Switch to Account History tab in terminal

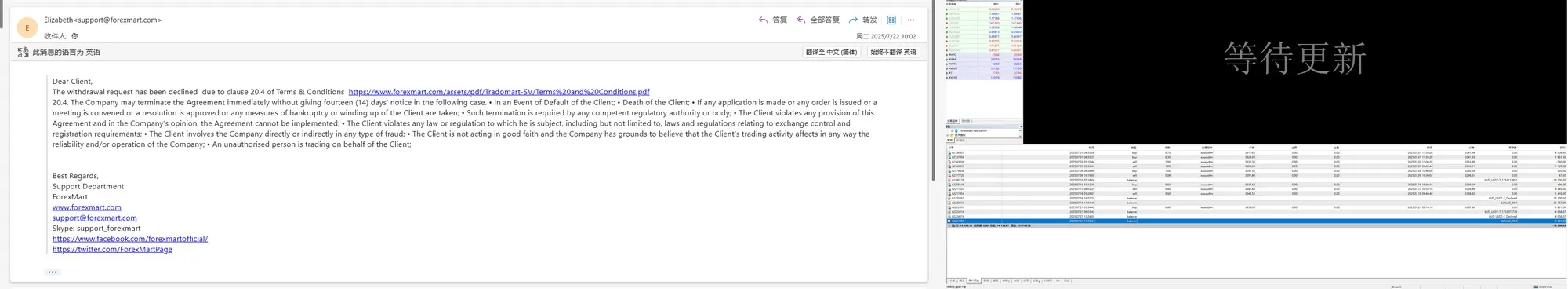click(x=974, y=280)
